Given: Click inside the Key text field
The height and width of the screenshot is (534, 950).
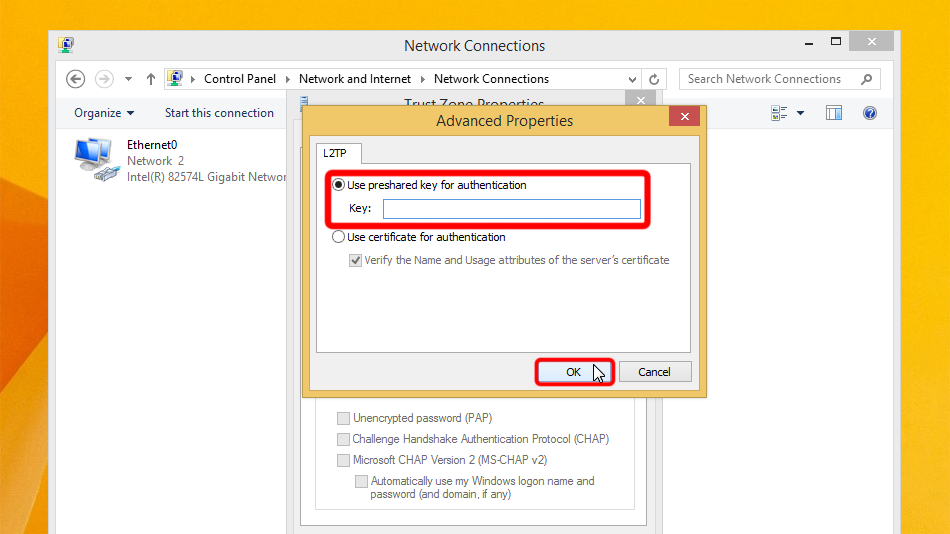Looking at the screenshot, I should tap(511, 208).
